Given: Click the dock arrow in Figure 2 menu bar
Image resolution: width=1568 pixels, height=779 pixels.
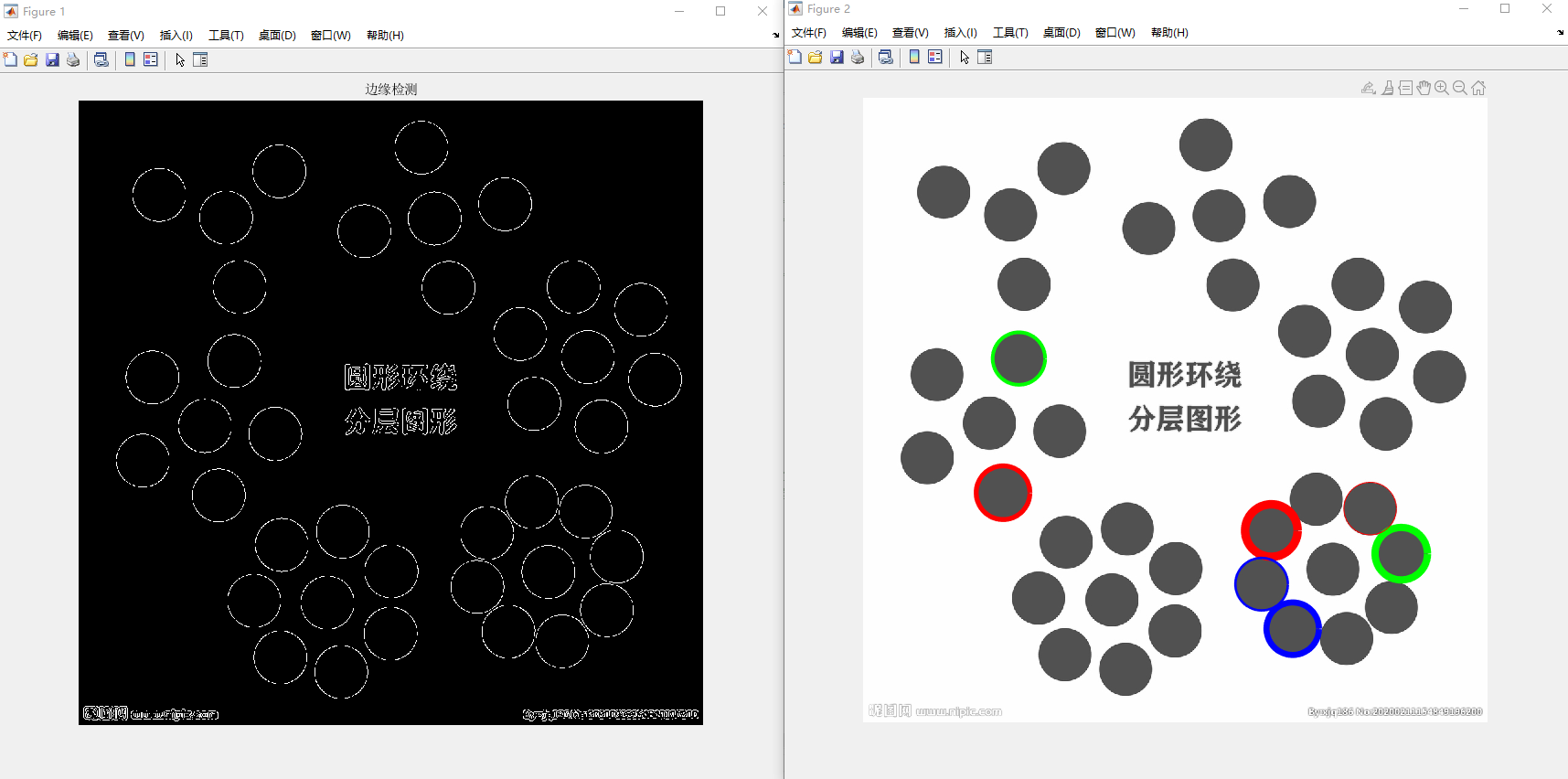Looking at the screenshot, I should pos(1560,33).
